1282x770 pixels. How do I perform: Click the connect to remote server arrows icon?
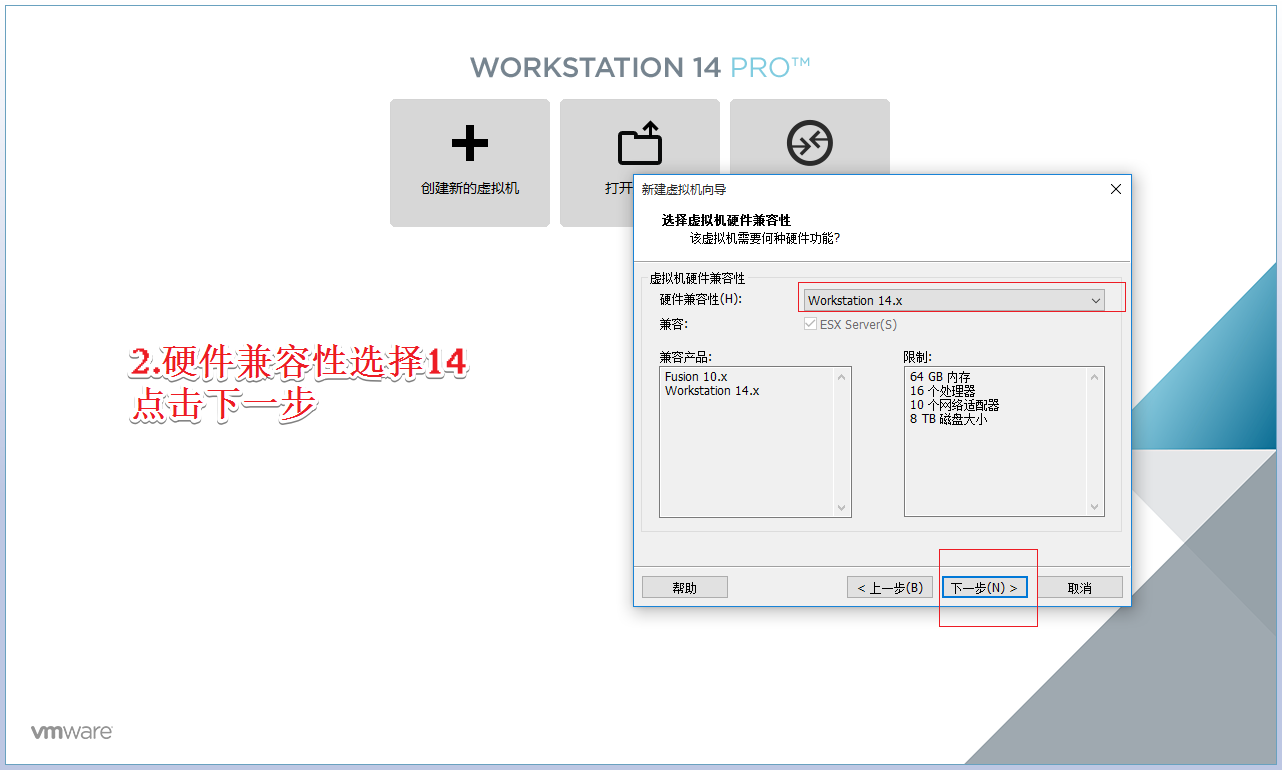pyautogui.click(x=809, y=143)
